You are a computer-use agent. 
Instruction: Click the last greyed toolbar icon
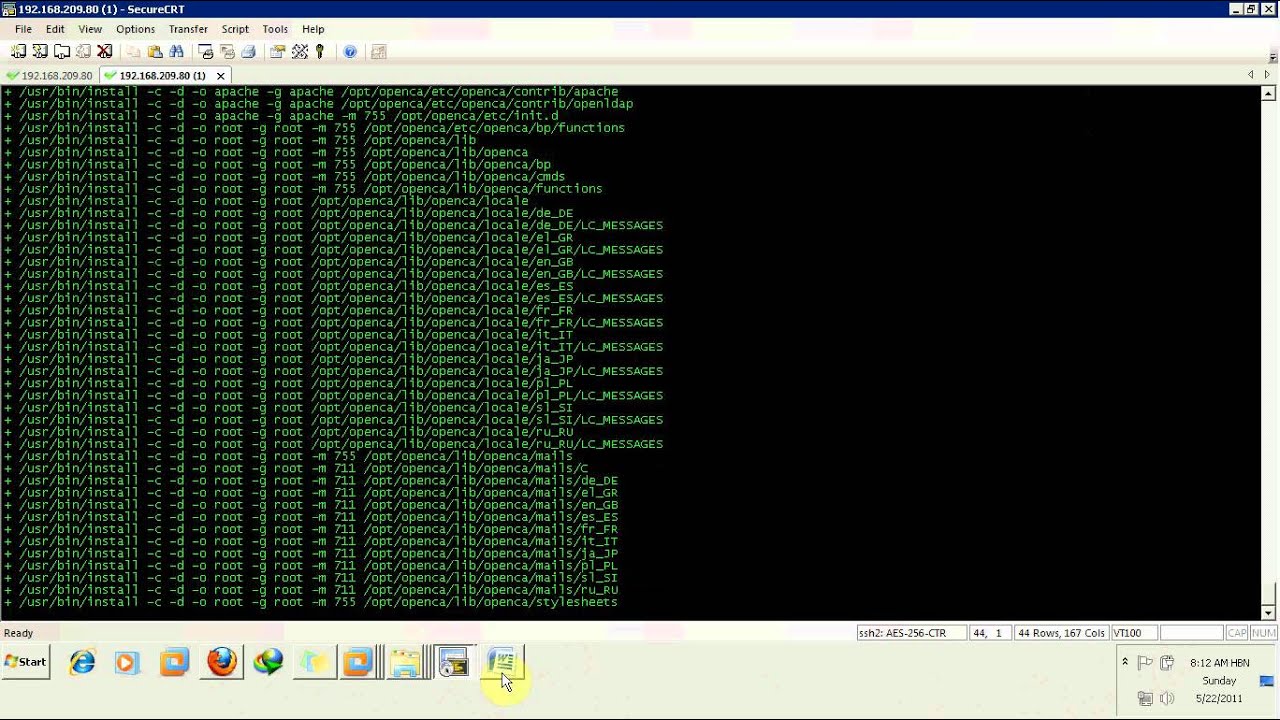pos(379,51)
